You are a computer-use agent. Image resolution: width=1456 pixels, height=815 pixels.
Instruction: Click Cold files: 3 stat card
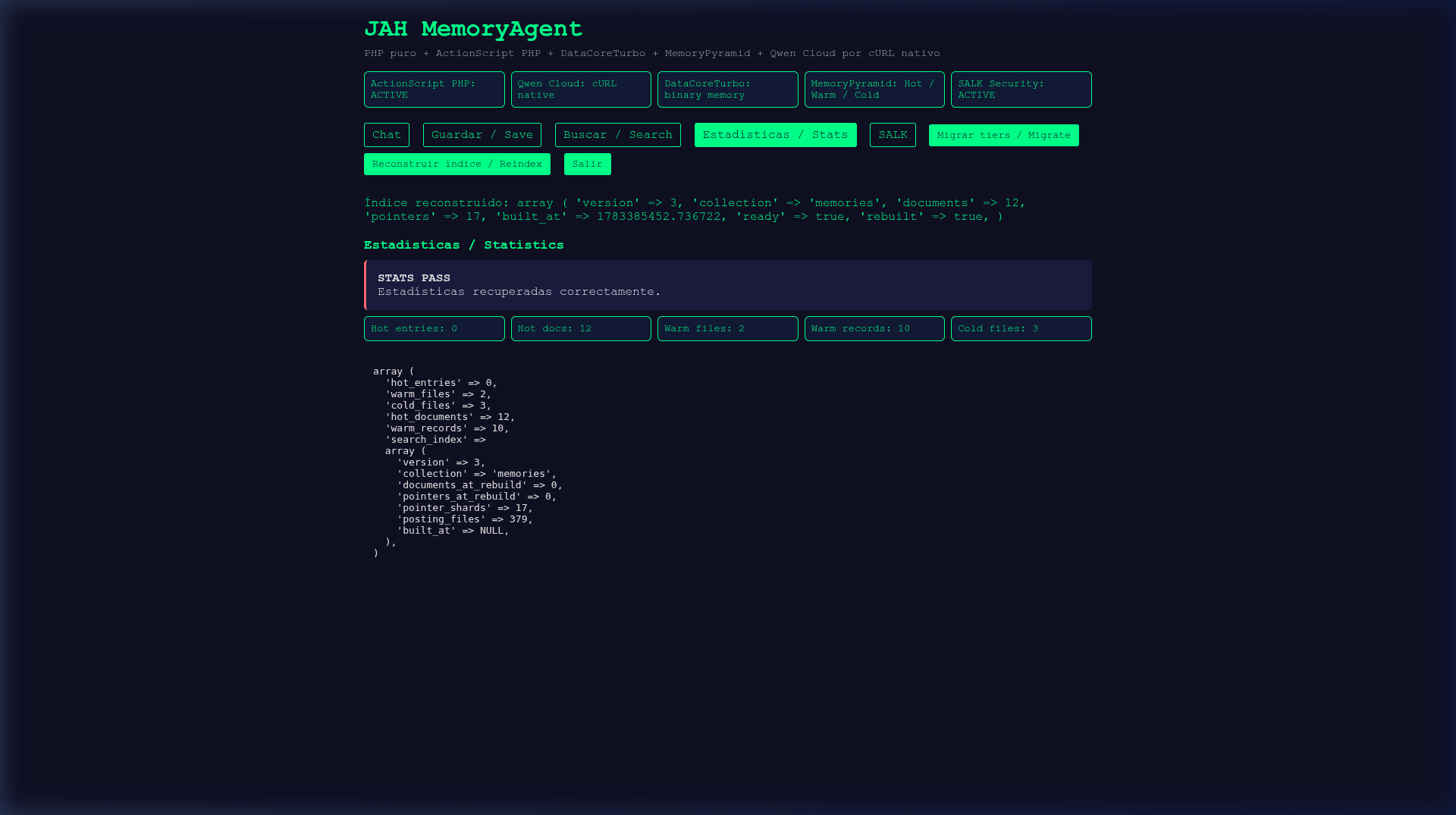(x=1021, y=328)
